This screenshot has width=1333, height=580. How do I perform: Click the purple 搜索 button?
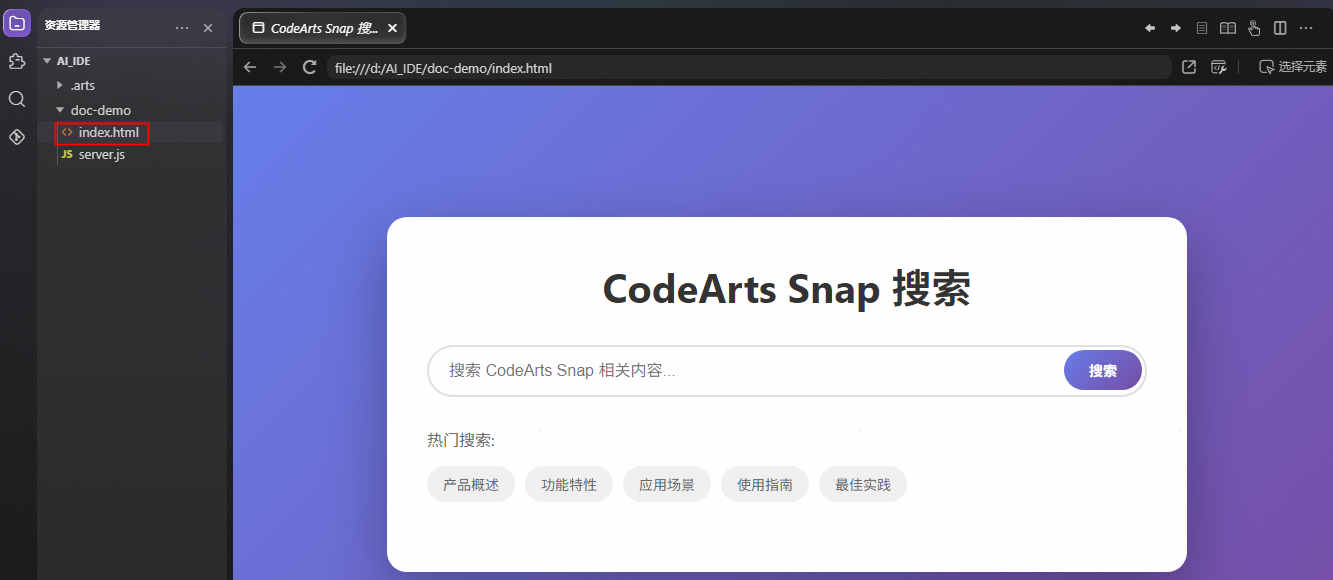pyautogui.click(x=1102, y=371)
